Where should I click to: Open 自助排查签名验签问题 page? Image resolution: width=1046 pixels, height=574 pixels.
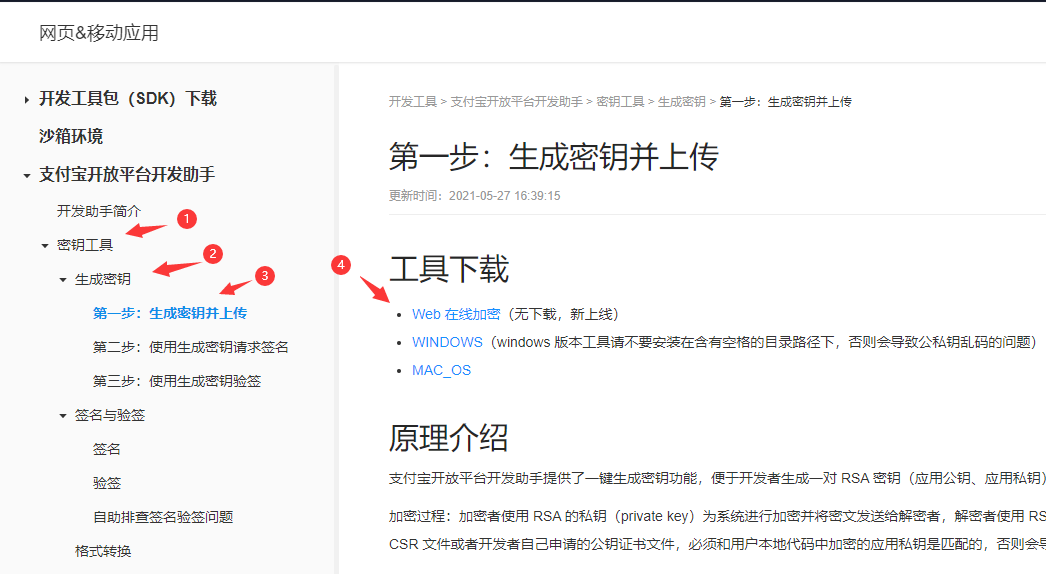[x=162, y=517]
